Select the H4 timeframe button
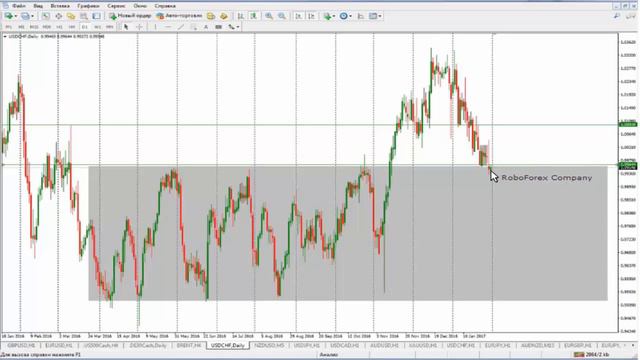Screen dimensions: 640x360 (x=72, y=27)
